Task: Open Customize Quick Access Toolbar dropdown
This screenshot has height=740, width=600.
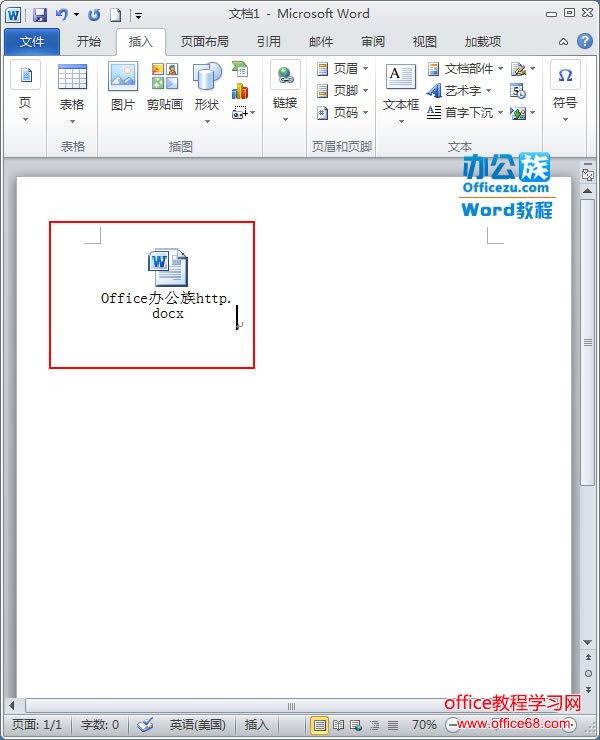Action: pyautogui.click(x=138, y=16)
